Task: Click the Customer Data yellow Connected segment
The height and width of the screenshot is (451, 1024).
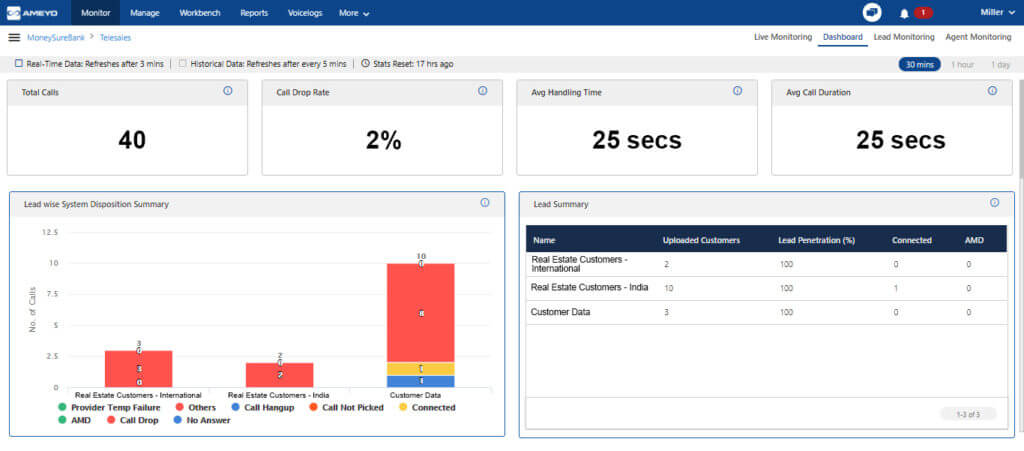Action: tap(421, 369)
